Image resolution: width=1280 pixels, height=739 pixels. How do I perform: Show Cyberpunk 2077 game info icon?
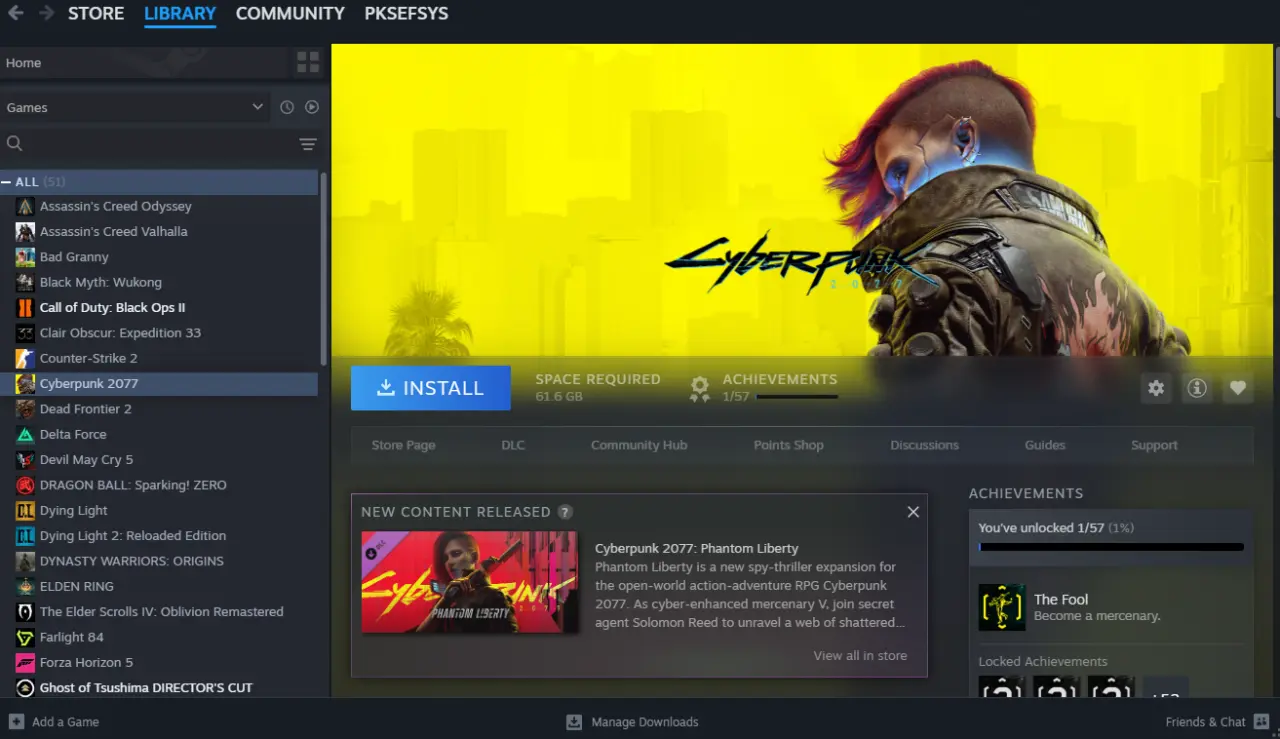pos(1197,388)
